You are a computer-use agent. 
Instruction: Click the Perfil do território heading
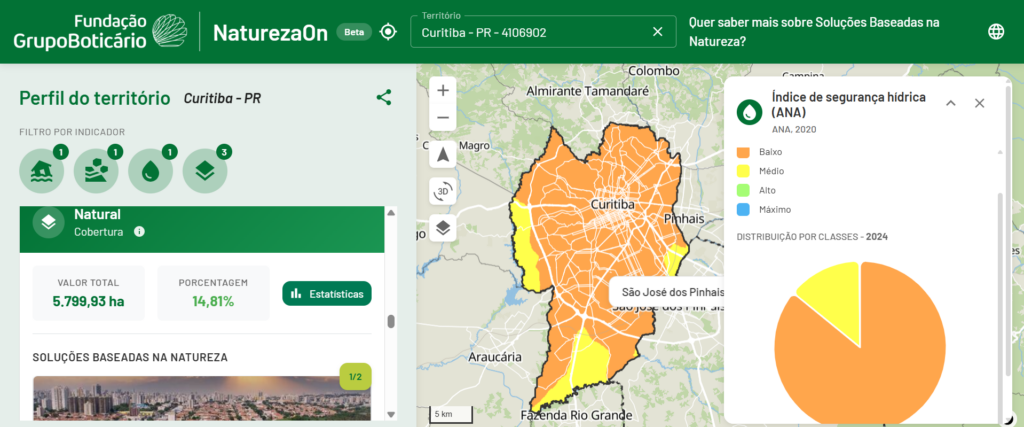point(95,99)
